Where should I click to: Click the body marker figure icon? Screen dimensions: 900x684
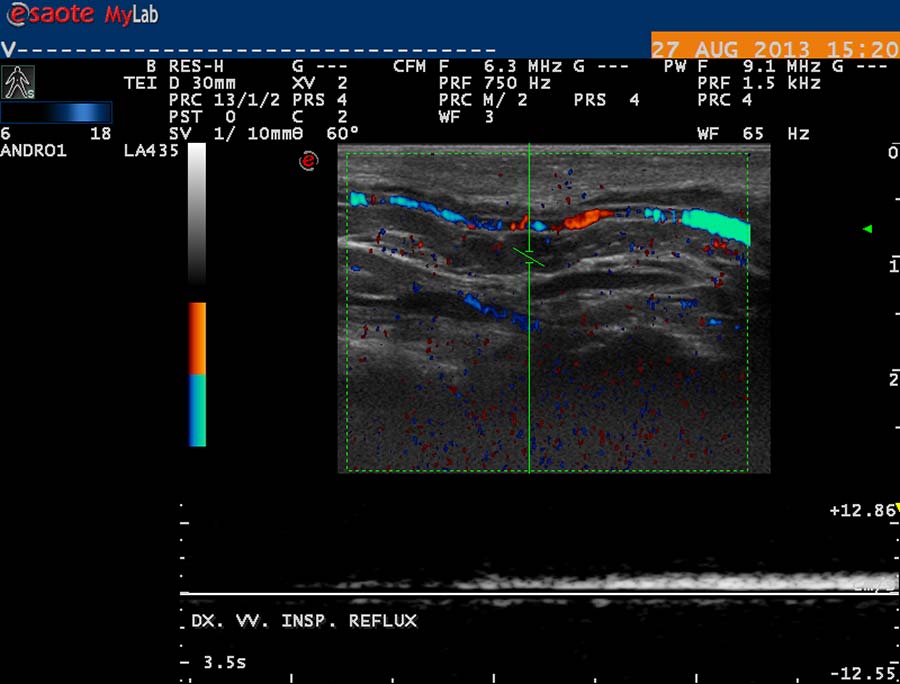(18, 81)
